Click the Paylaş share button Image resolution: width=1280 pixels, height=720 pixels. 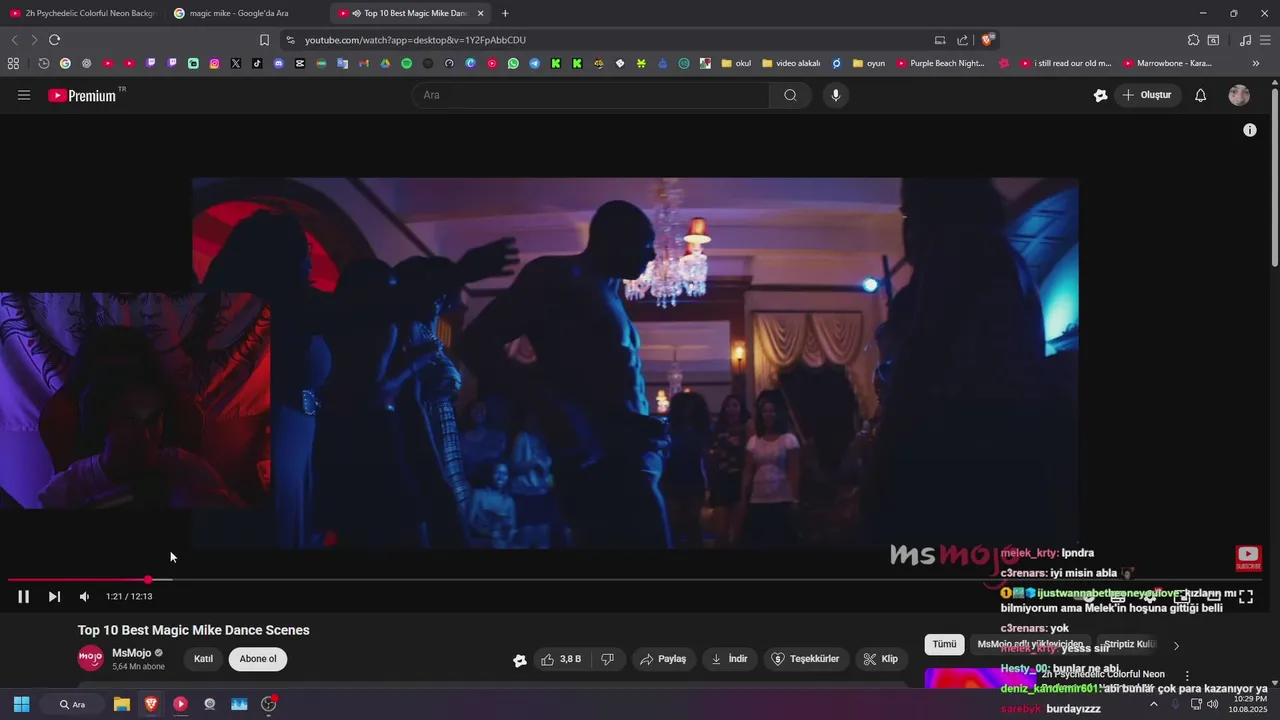point(663,659)
